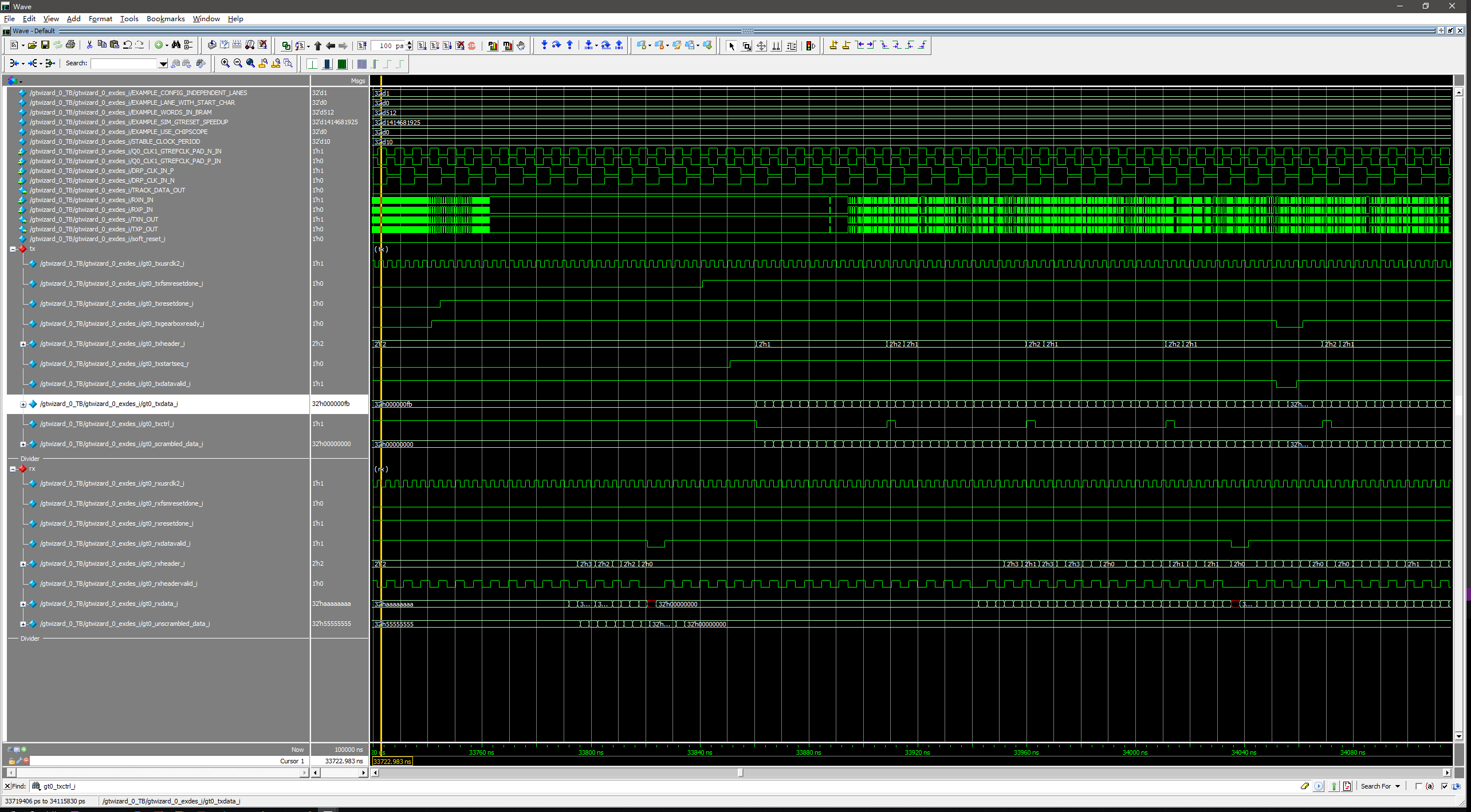Click the Print icon in toolbar
Viewport: 1471px width, 812px height.
tap(70, 45)
